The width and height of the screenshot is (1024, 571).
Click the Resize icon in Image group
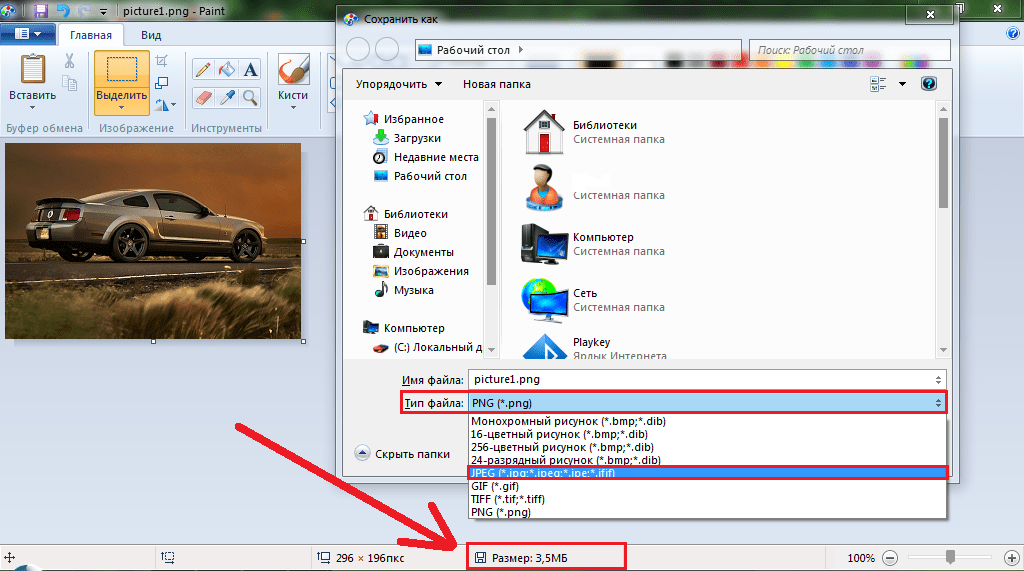161,83
